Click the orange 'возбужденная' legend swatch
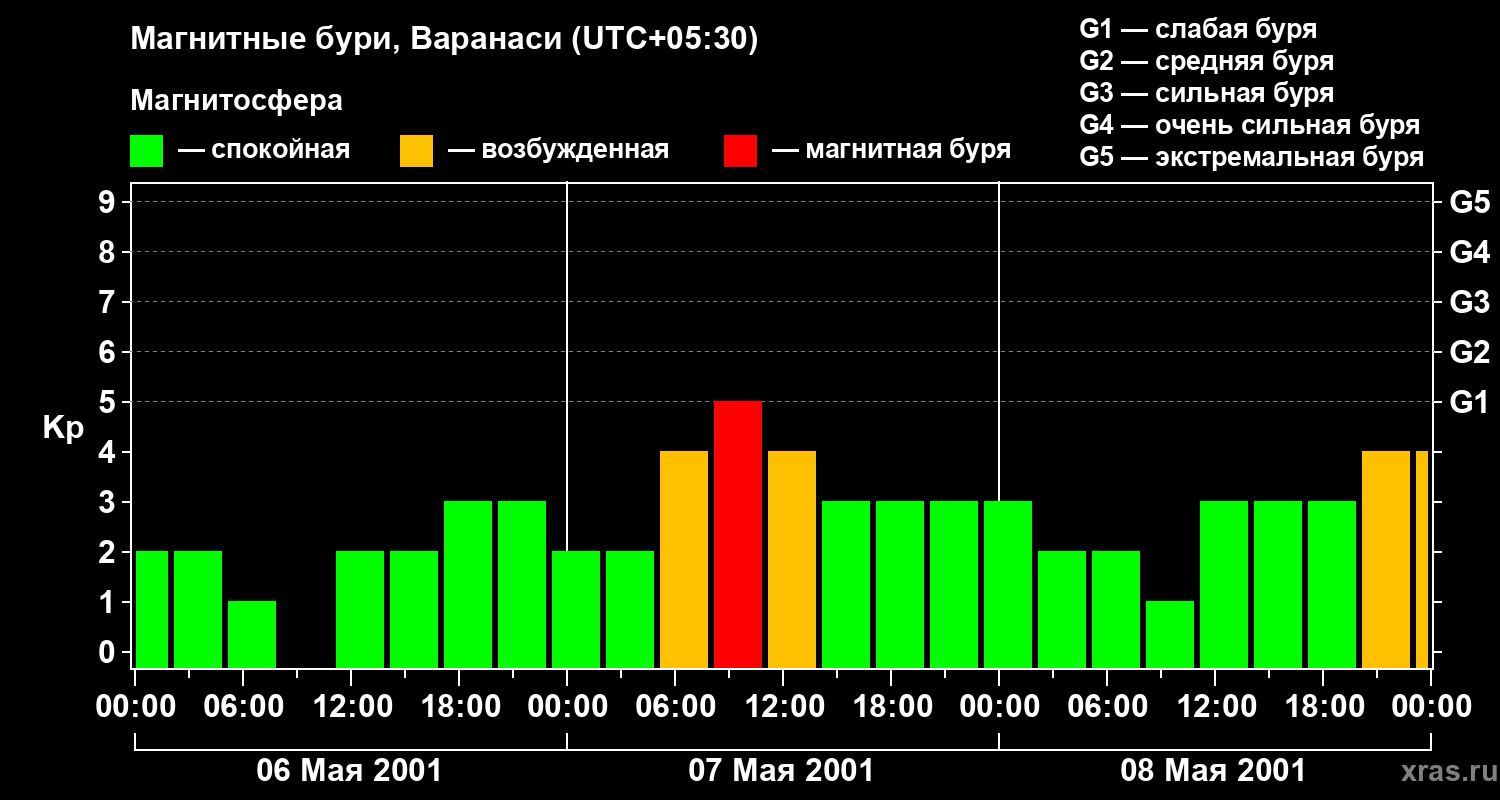Viewport: 1500px width, 800px height. click(x=416, y=151)
